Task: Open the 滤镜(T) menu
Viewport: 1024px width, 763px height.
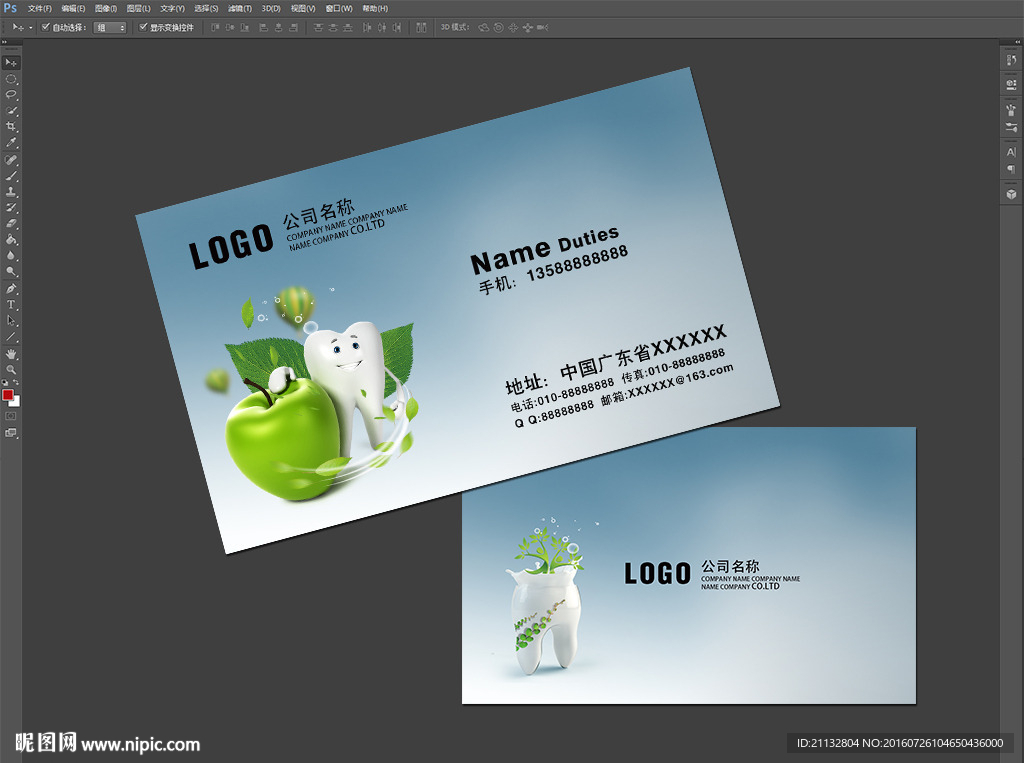Action: (x=240, y=8)
